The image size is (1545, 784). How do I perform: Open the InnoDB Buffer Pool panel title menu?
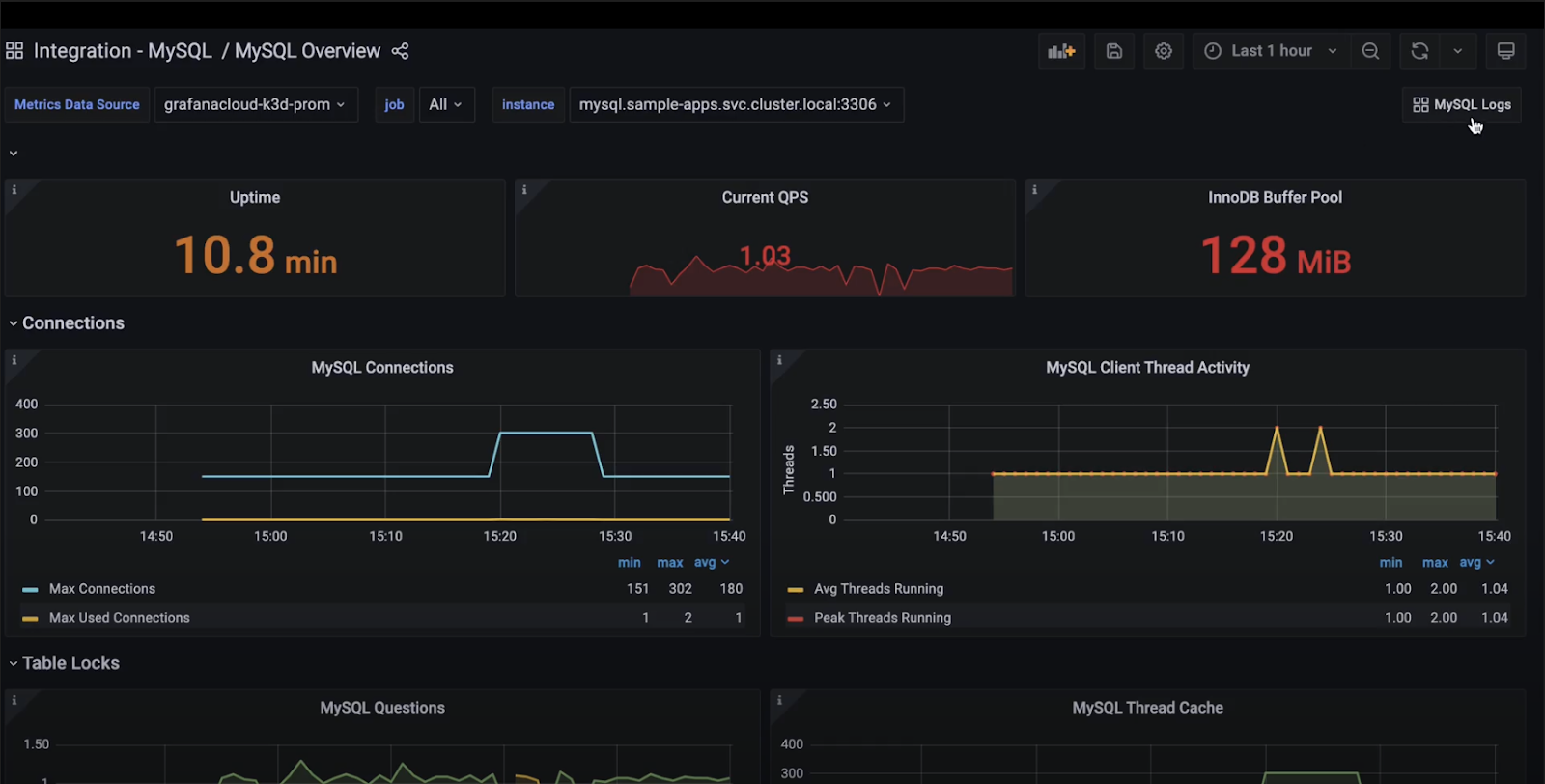[1275, 197]
